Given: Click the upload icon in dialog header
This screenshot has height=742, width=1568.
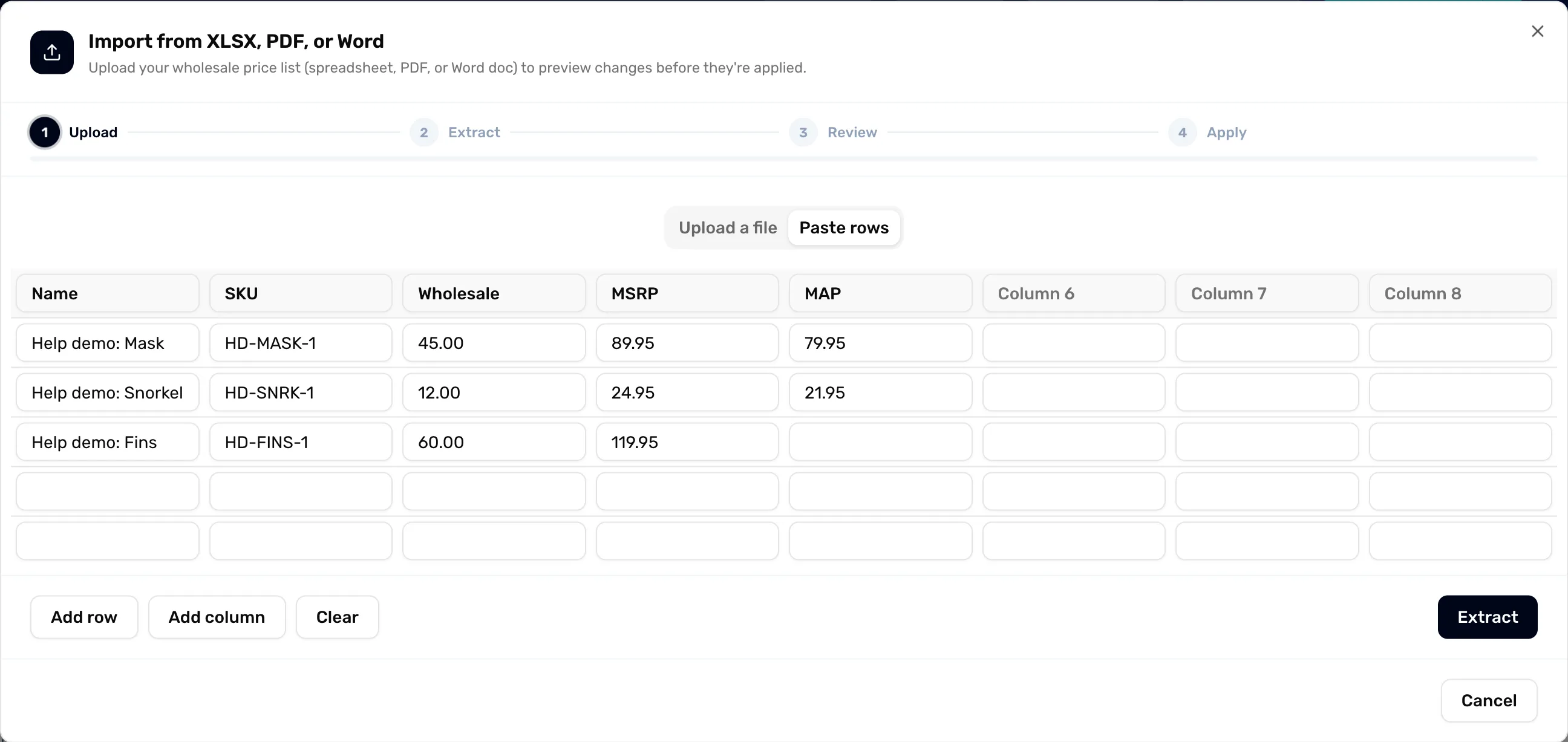Looking at the screenshot, I should pos(52,53).
